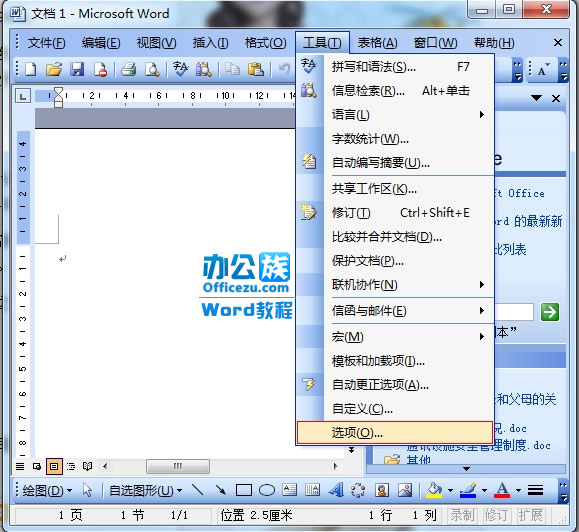Open the 编辑(E) menu

pos(101,43)
